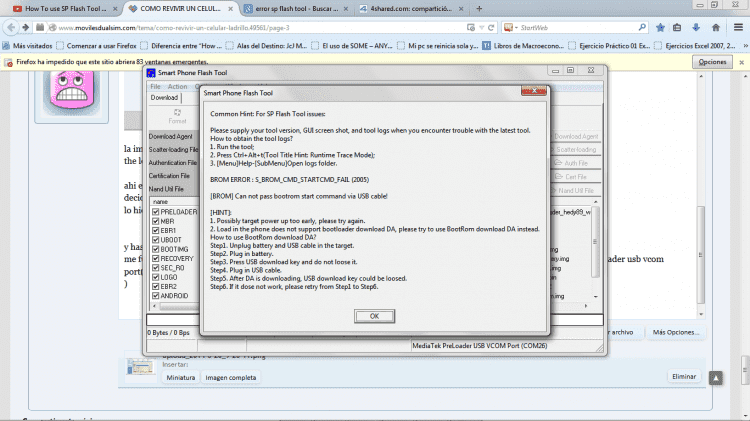750x421 pixels.
Task: Open the search engine dropdown arrow
Action: [x=516, y=28]
